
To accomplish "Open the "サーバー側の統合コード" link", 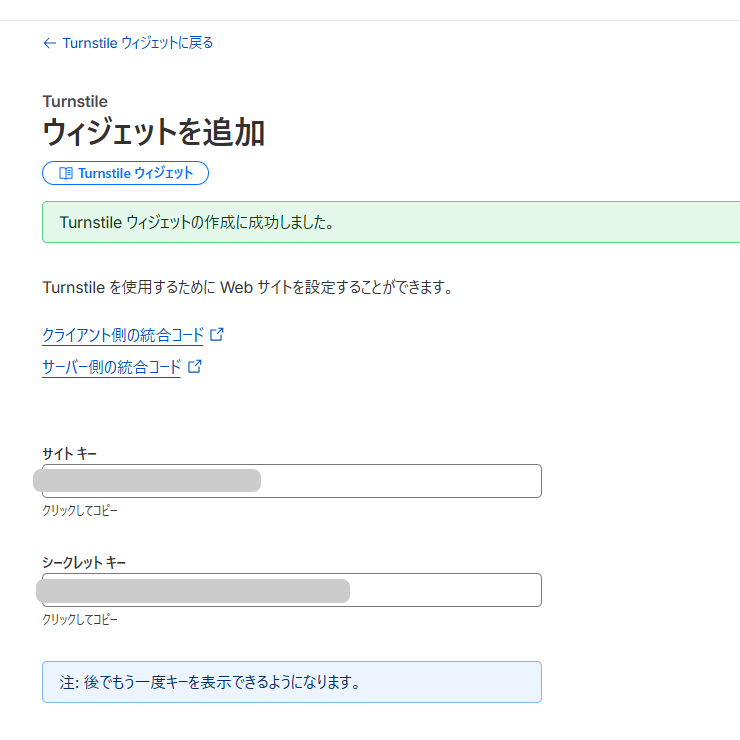I will [111, 367].
